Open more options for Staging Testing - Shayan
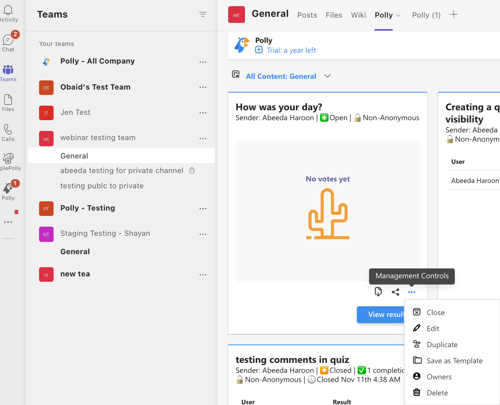This screenshot has height=405, width=500. coord(203,234)
